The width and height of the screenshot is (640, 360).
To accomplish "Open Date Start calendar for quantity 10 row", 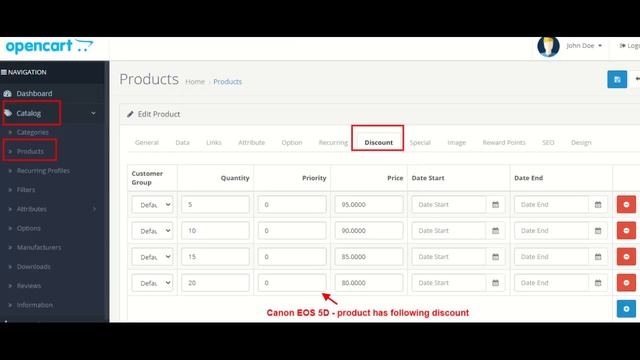I will click(496, 231).
